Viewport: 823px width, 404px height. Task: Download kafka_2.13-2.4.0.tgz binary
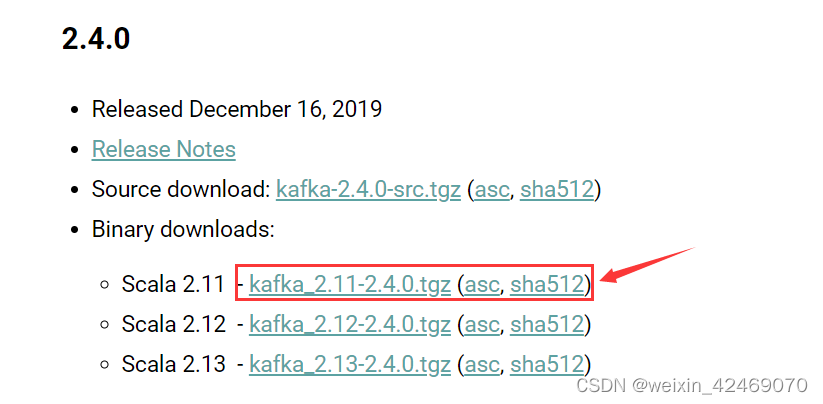pos(350,364)
